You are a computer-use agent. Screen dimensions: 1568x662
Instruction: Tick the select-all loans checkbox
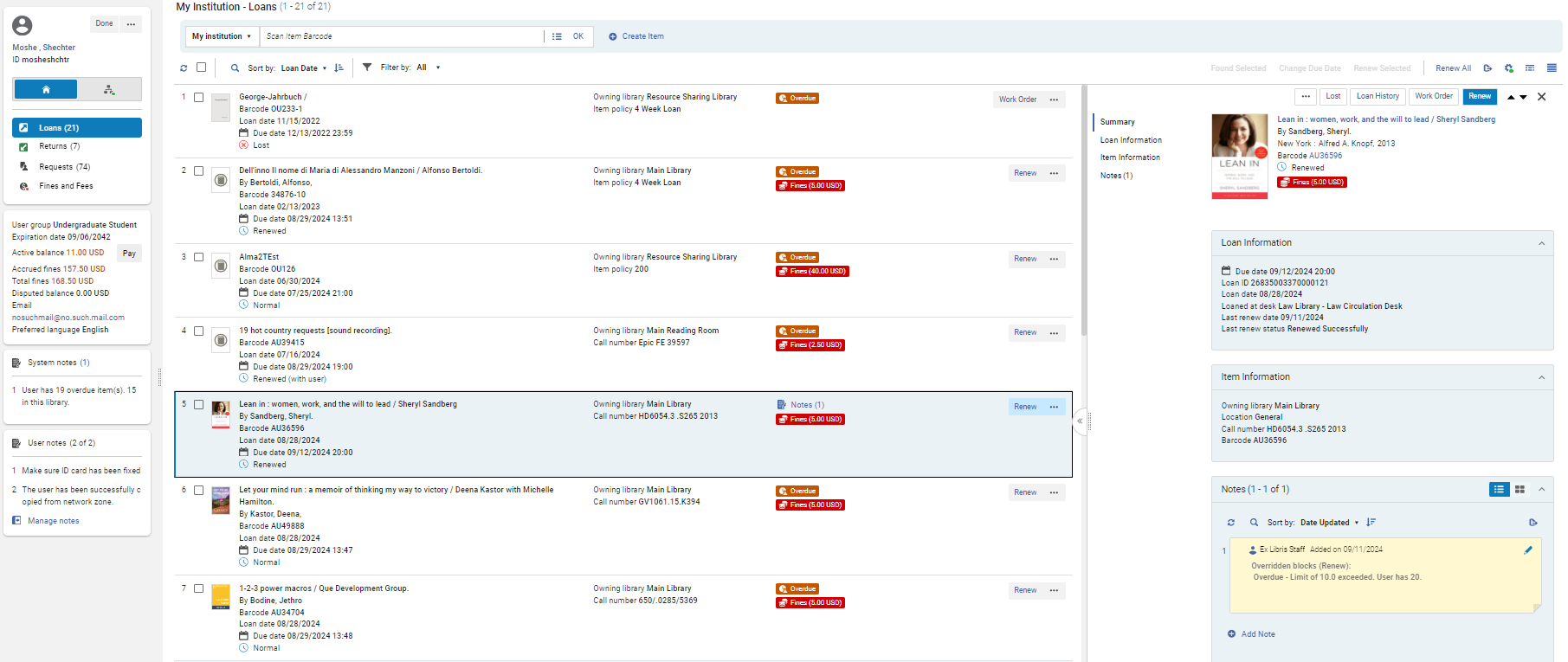click(x=202, y=67)
